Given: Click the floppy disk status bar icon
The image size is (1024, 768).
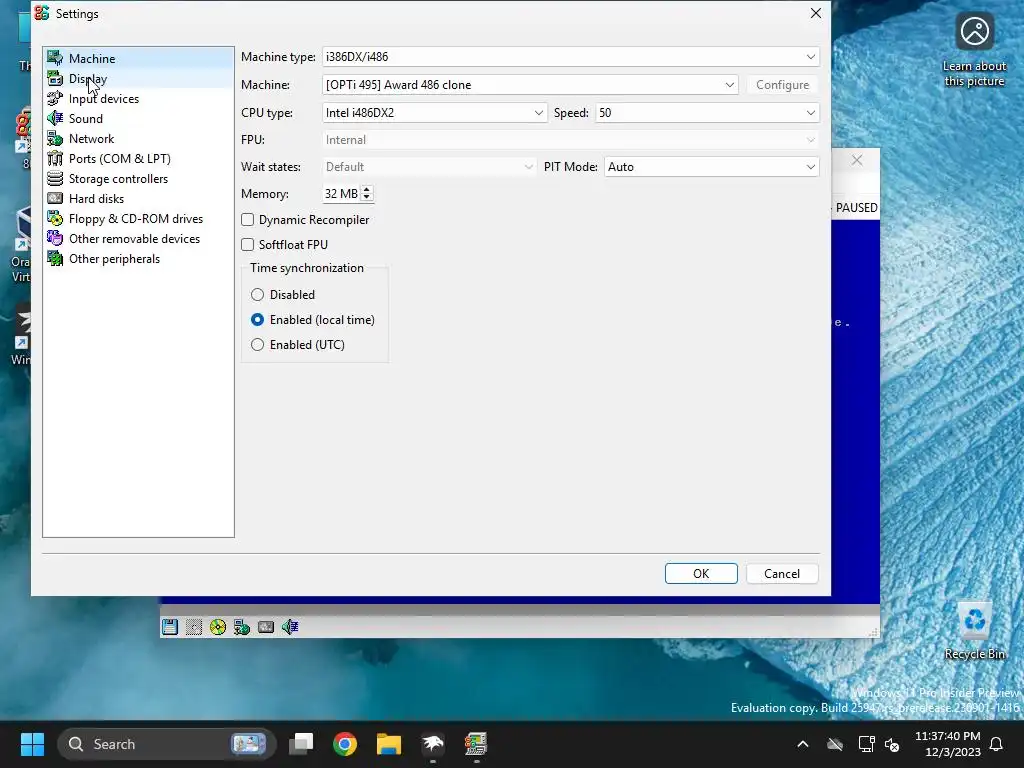Looking at the screenshot, I should (x=170, y=627).
